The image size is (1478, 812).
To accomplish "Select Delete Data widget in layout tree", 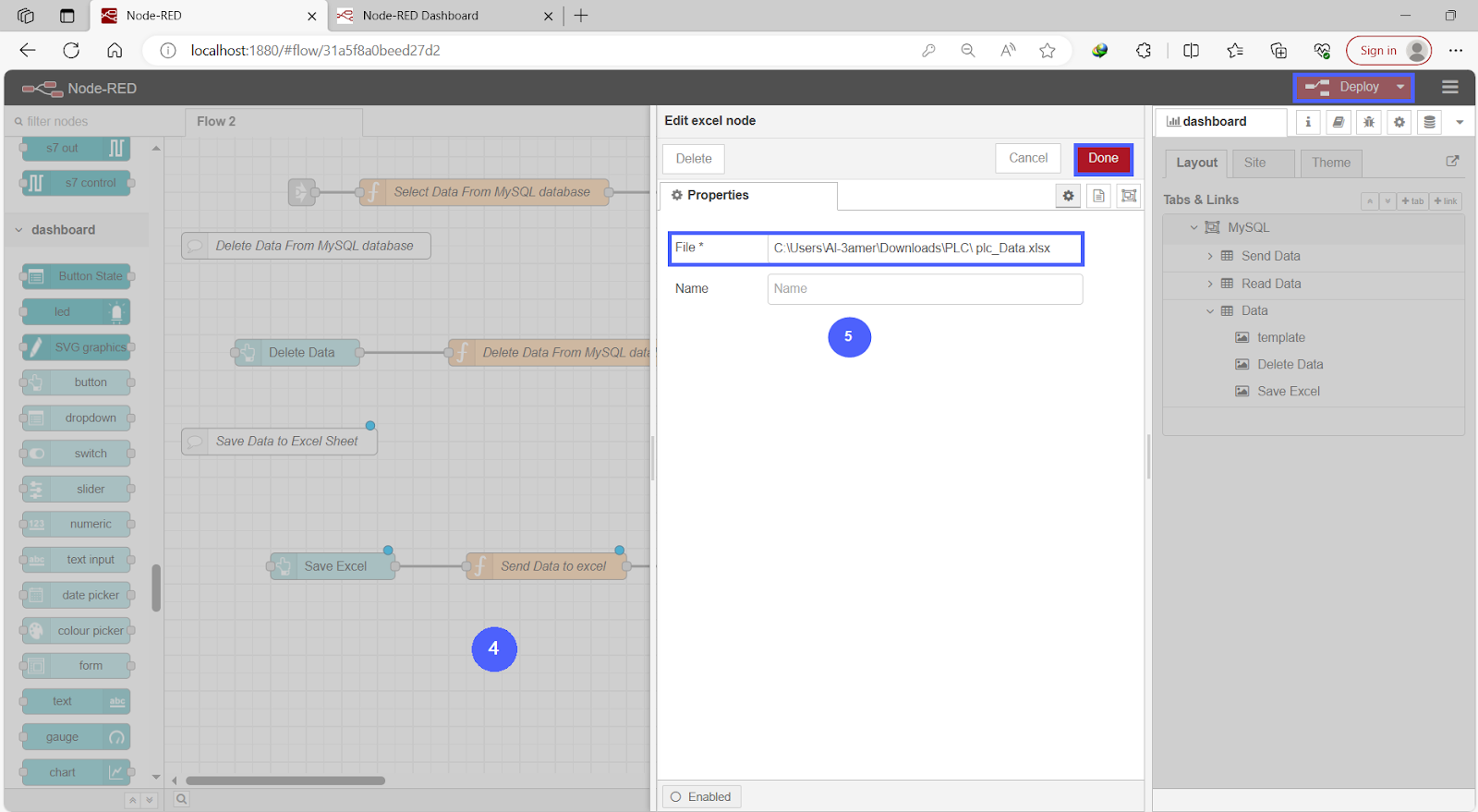I will pyautogui.click(x=1290, y=365).
